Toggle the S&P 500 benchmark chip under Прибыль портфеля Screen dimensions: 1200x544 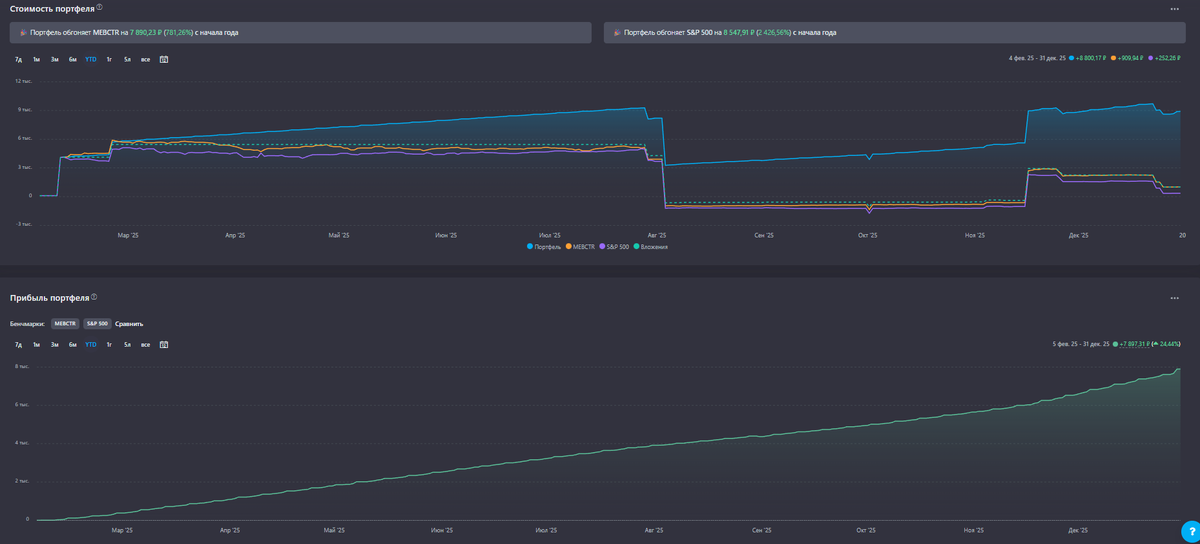(97, 323)
